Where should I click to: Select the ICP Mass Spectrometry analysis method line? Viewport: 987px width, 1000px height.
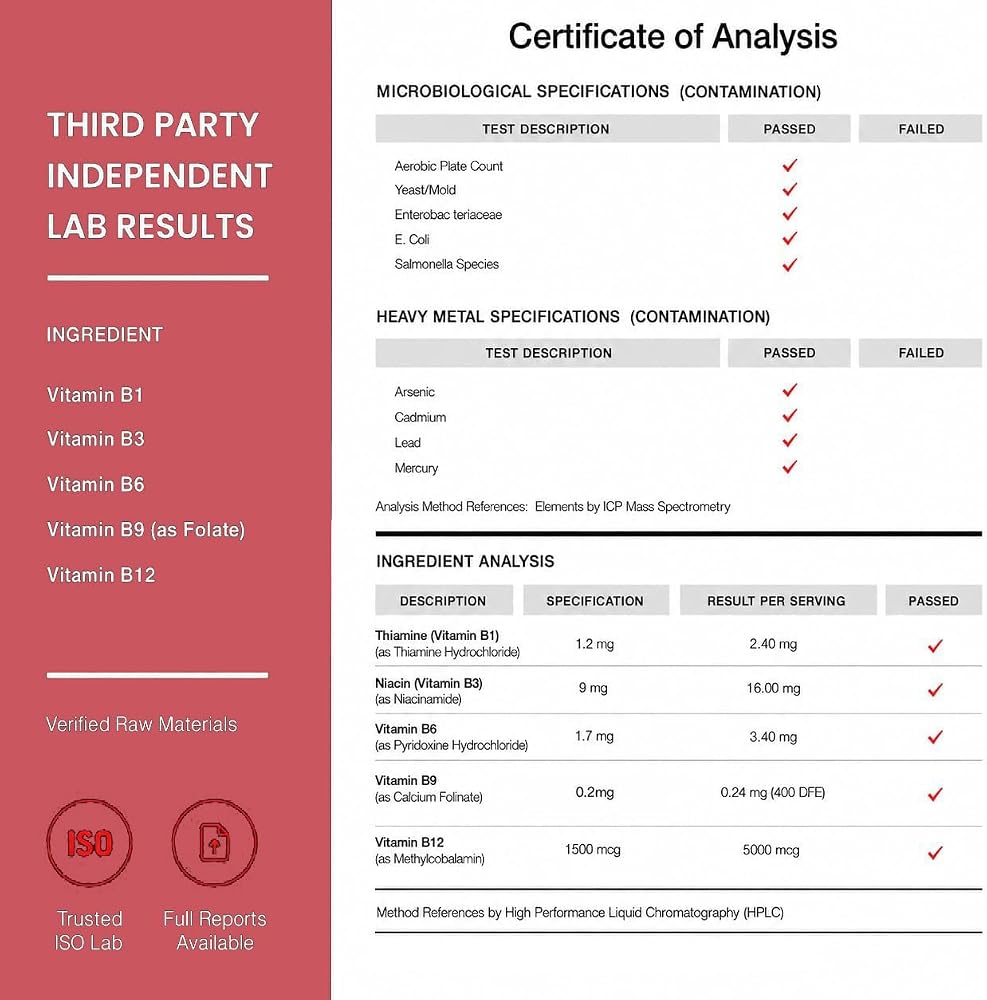click(x=553, y=506)
